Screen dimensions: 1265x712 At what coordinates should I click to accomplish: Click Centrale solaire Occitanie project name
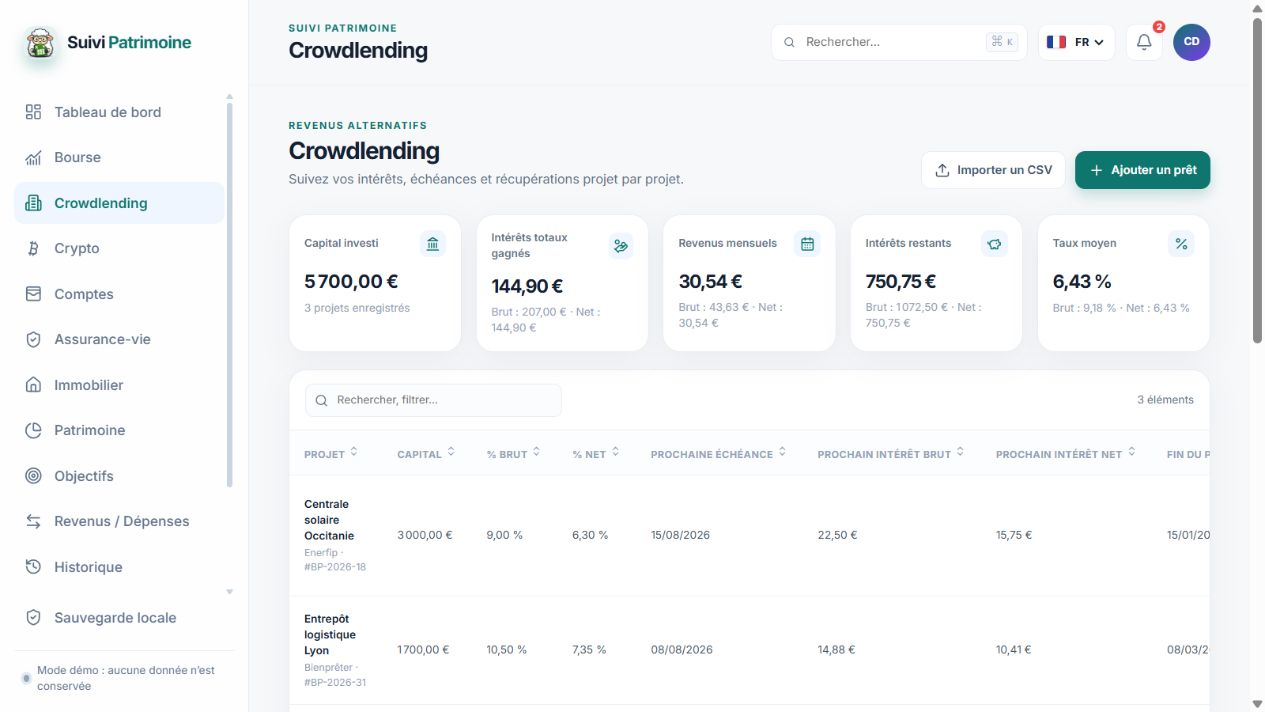tap(329, 520)
